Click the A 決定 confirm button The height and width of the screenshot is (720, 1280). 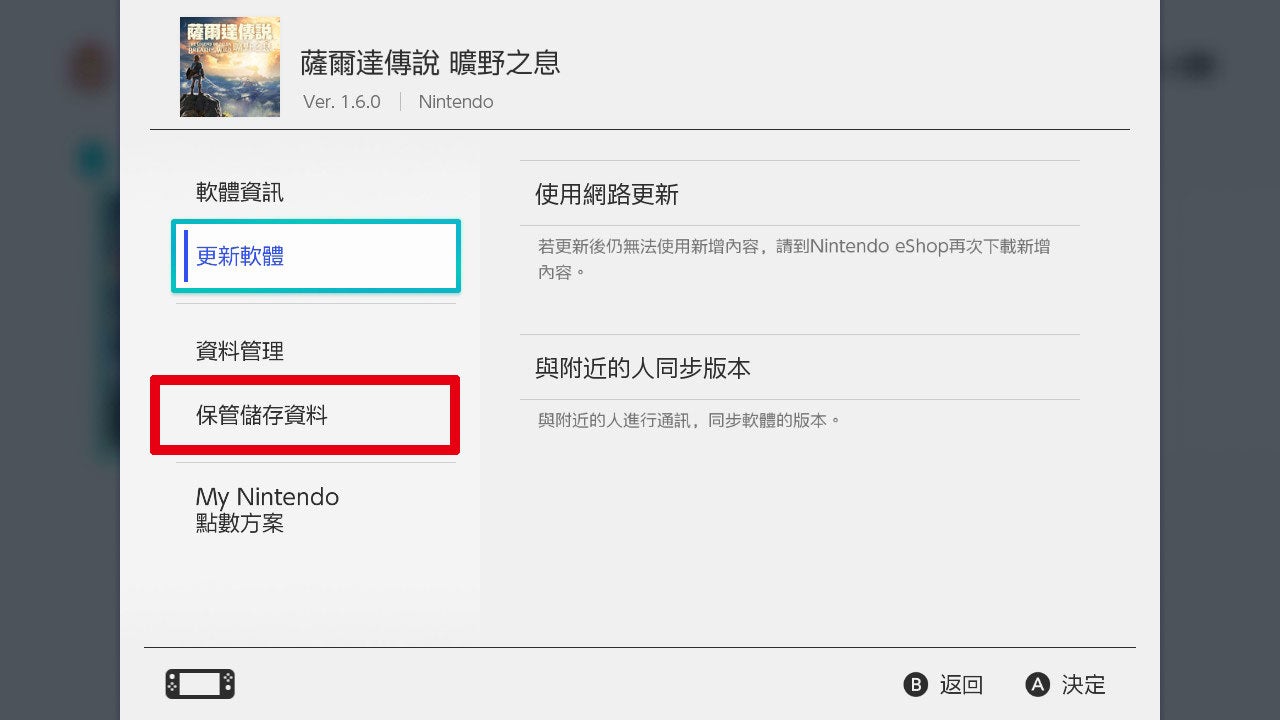pyautogui.click(x=1066, y=685)
